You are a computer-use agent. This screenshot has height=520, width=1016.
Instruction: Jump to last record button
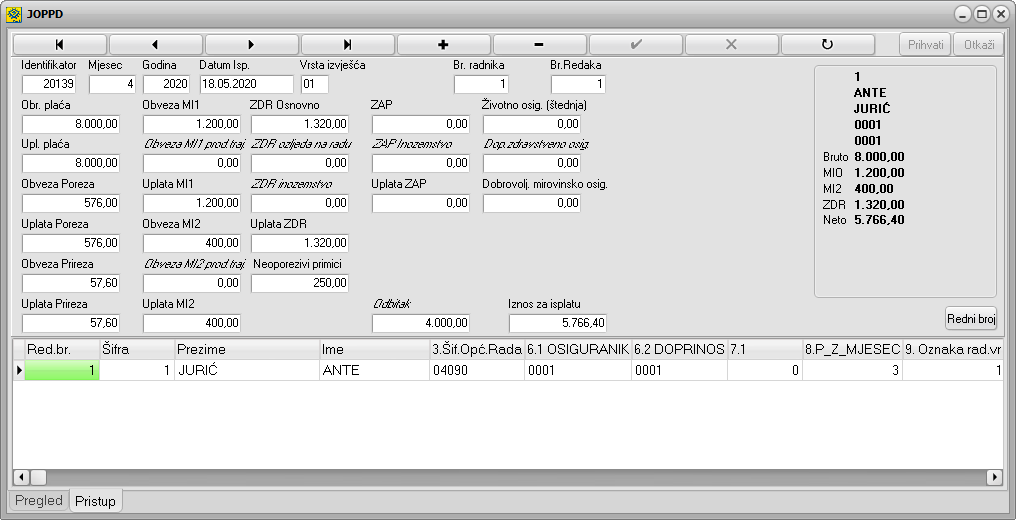[x=347, y=45]
